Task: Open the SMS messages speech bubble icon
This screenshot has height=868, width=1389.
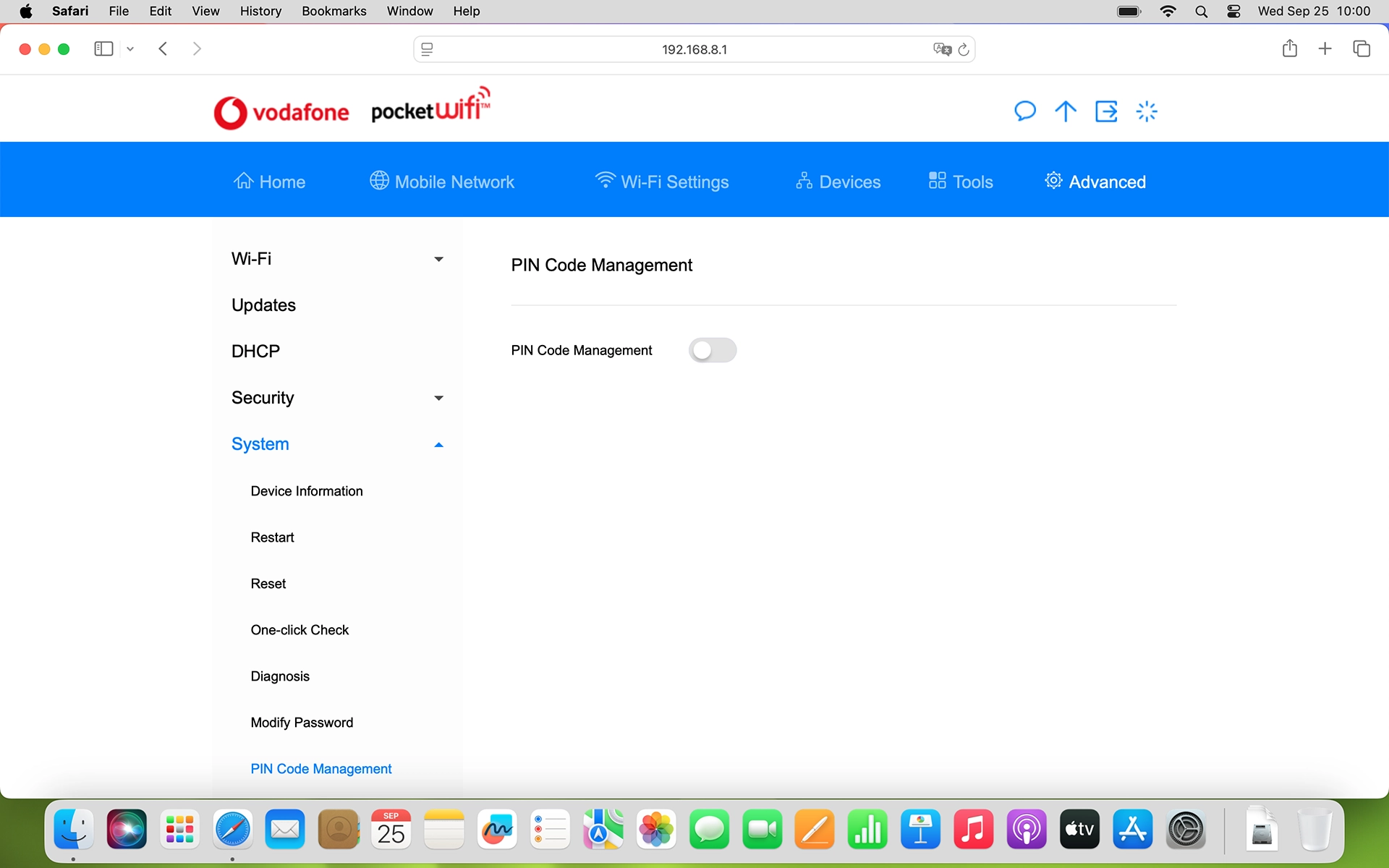Action: tap(1024, 111)
